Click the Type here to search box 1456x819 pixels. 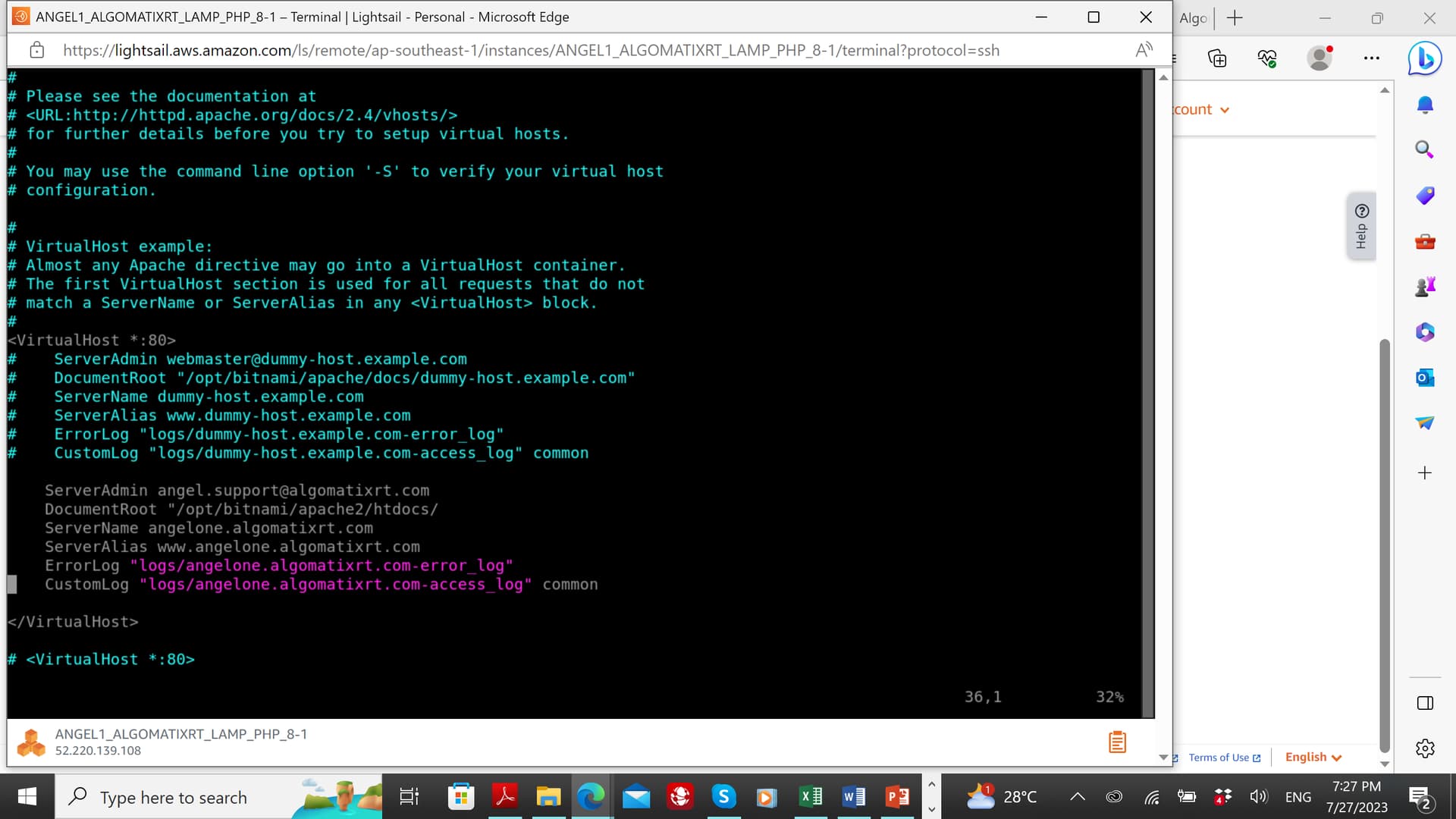point(174,797)
